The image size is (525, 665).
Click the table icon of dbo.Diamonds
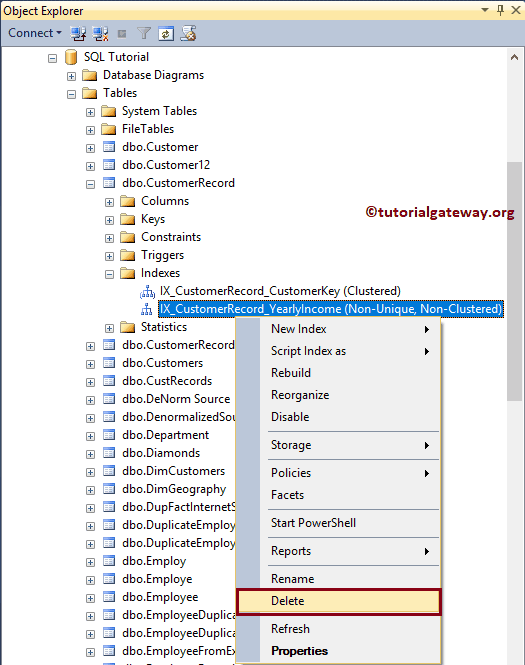pos(109,453)
